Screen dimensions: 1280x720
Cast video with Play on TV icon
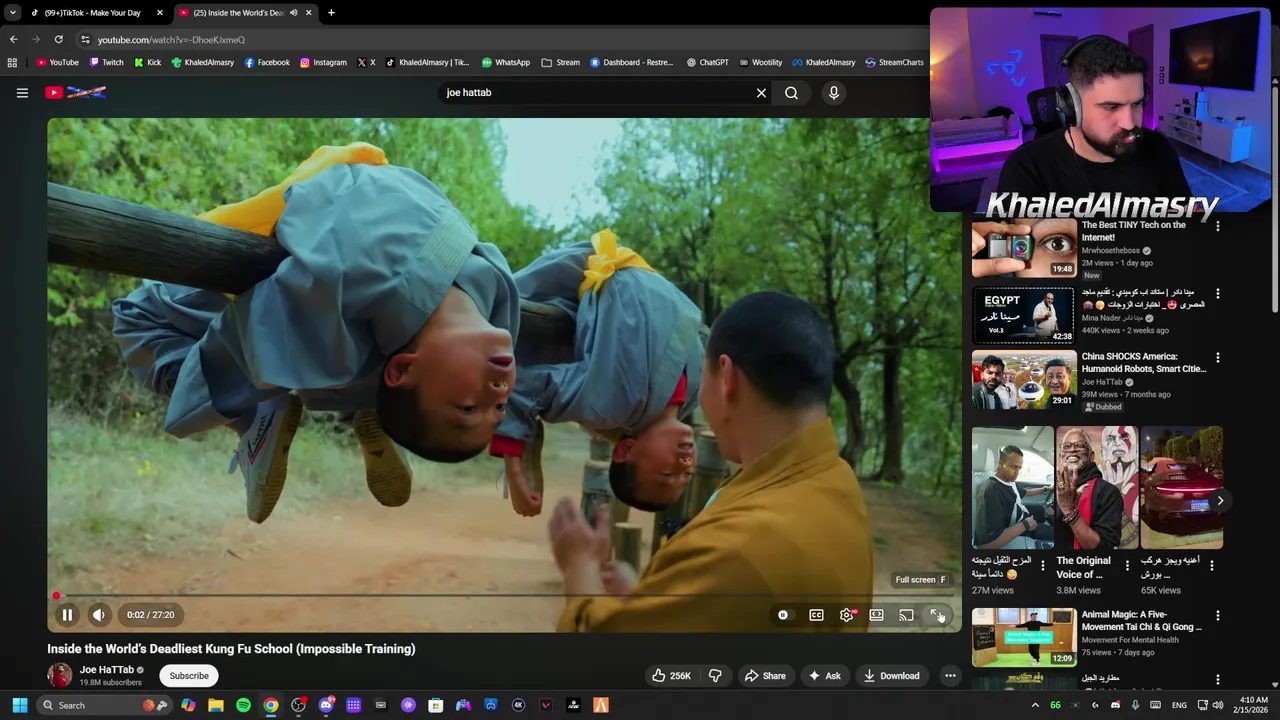(906, 615)
